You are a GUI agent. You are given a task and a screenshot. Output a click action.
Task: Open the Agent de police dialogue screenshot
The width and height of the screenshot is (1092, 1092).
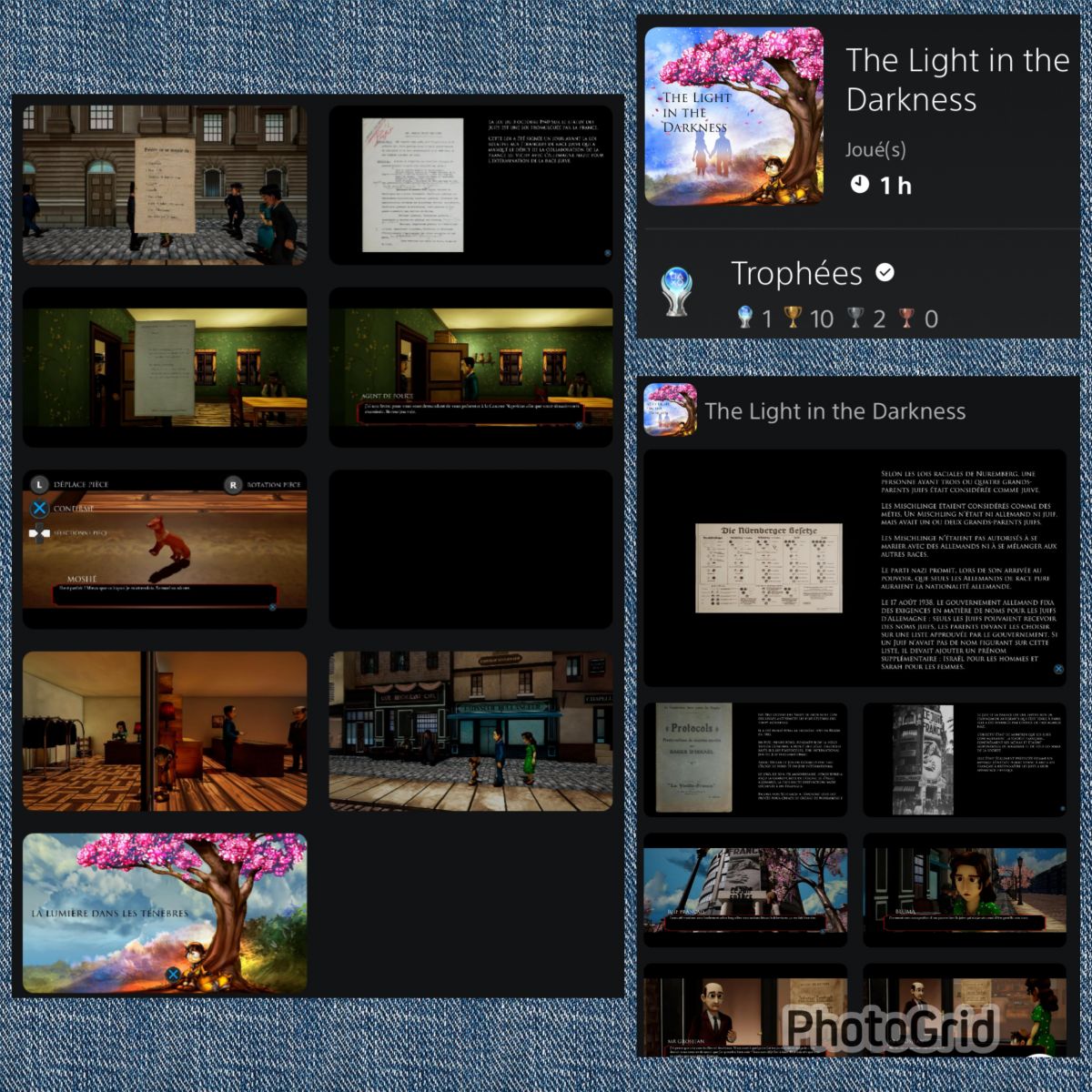coord(470,367)
